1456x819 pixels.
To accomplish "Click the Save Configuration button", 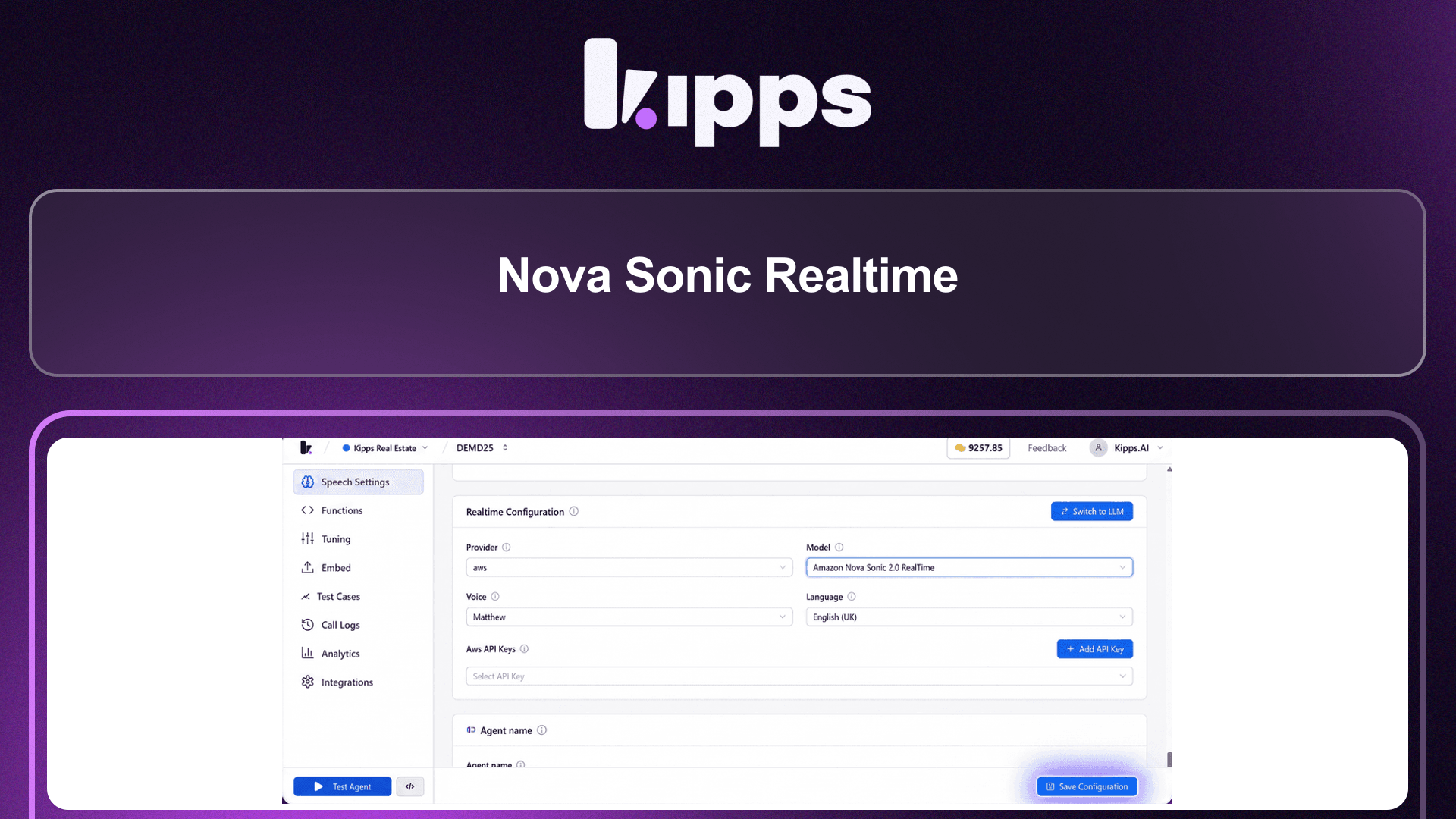I will [x=1087, y=786].
